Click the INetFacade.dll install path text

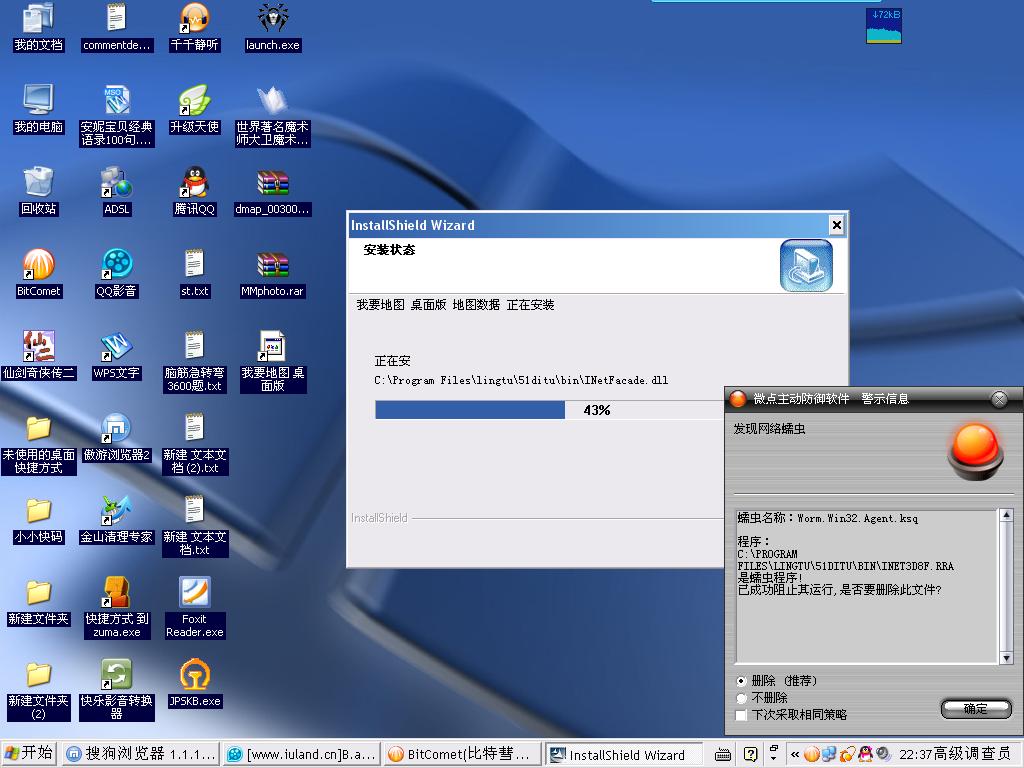521,380
